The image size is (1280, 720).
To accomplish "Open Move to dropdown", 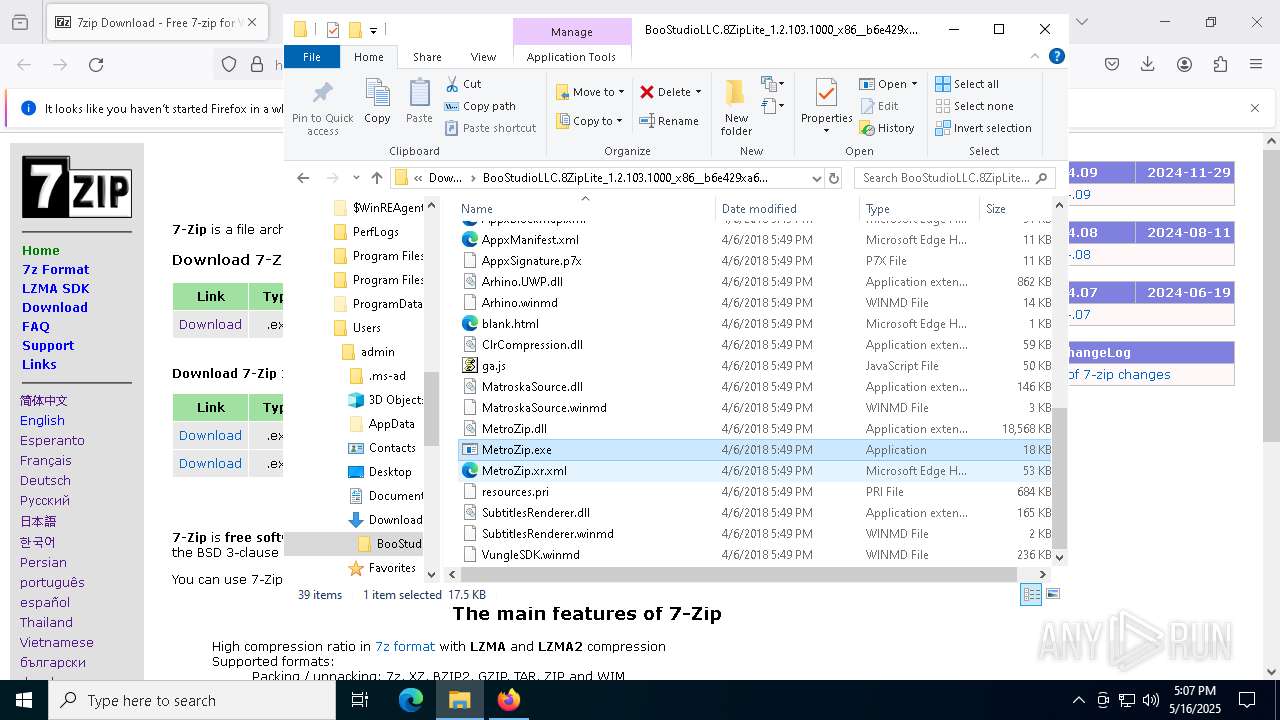I will tap(590, 92).
